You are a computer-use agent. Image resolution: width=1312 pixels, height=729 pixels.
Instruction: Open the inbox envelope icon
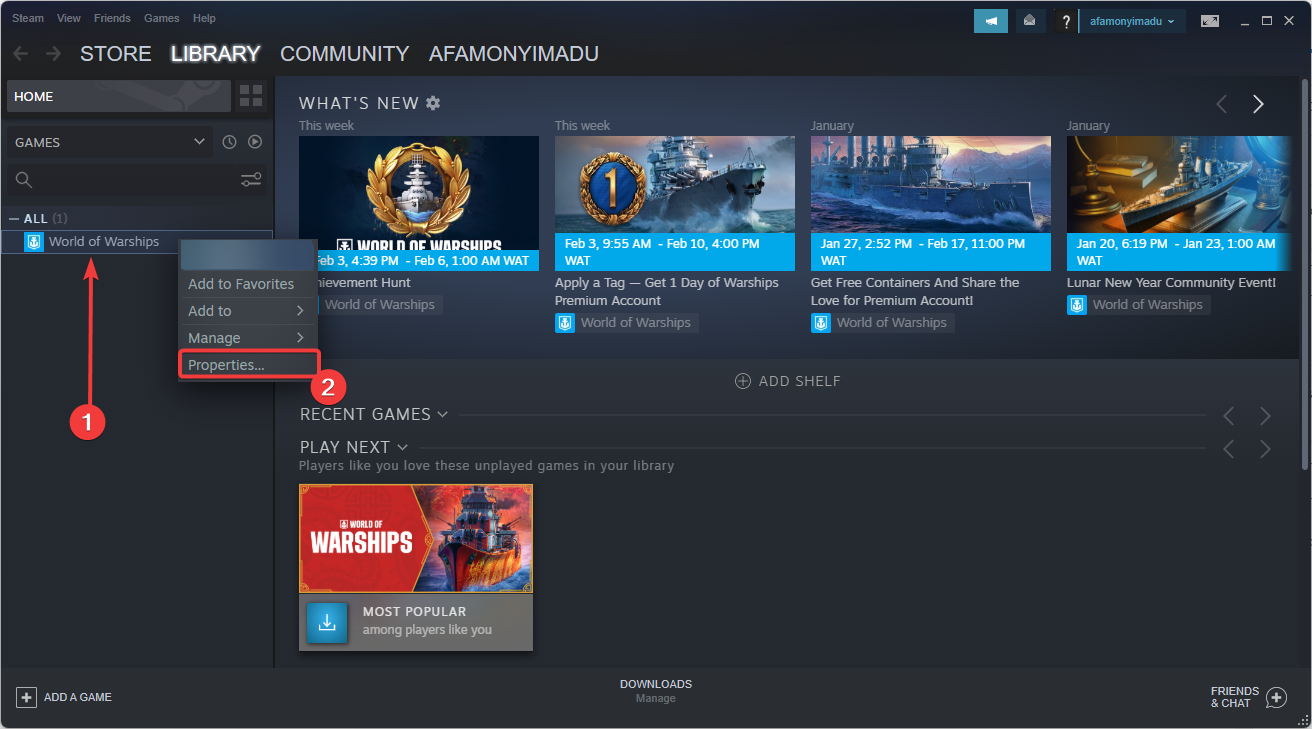1029,21
